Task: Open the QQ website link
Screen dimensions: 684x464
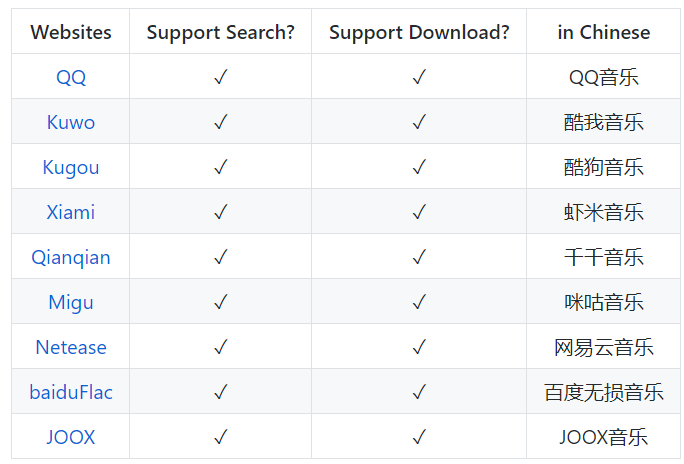Action: click(x=71, y=77)
